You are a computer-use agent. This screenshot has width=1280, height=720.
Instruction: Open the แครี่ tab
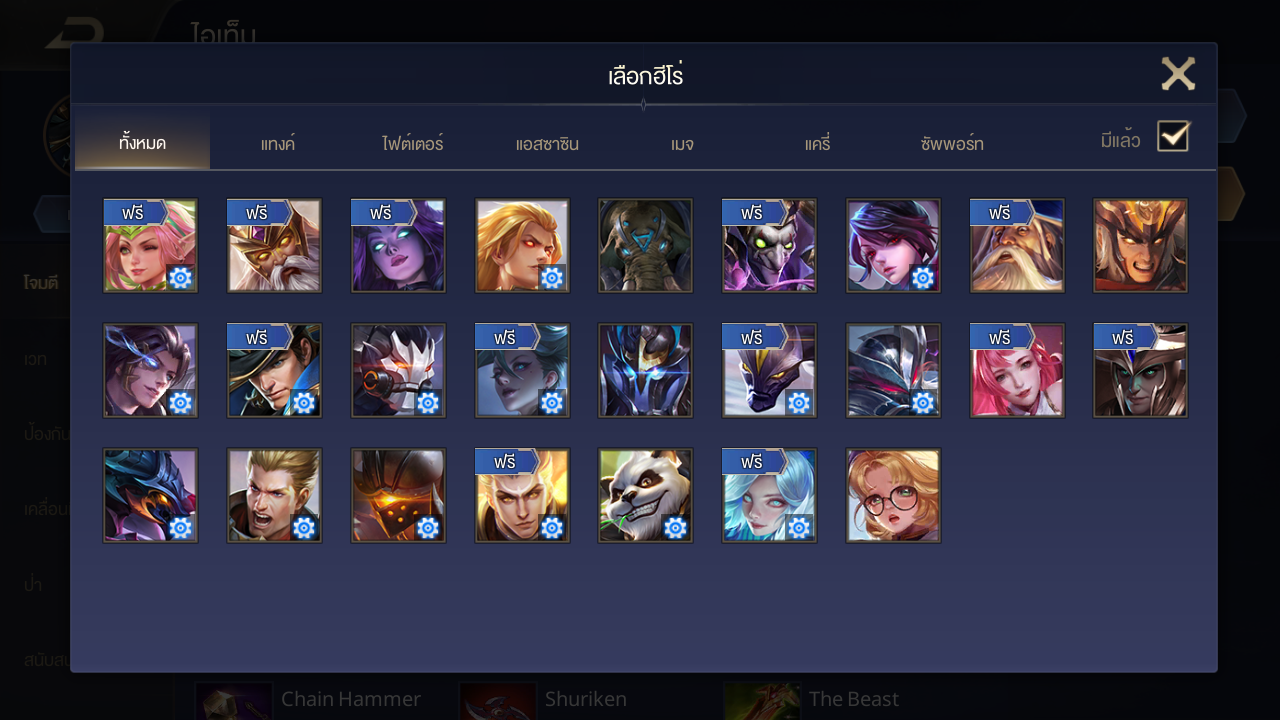click(x=817, y=143)
